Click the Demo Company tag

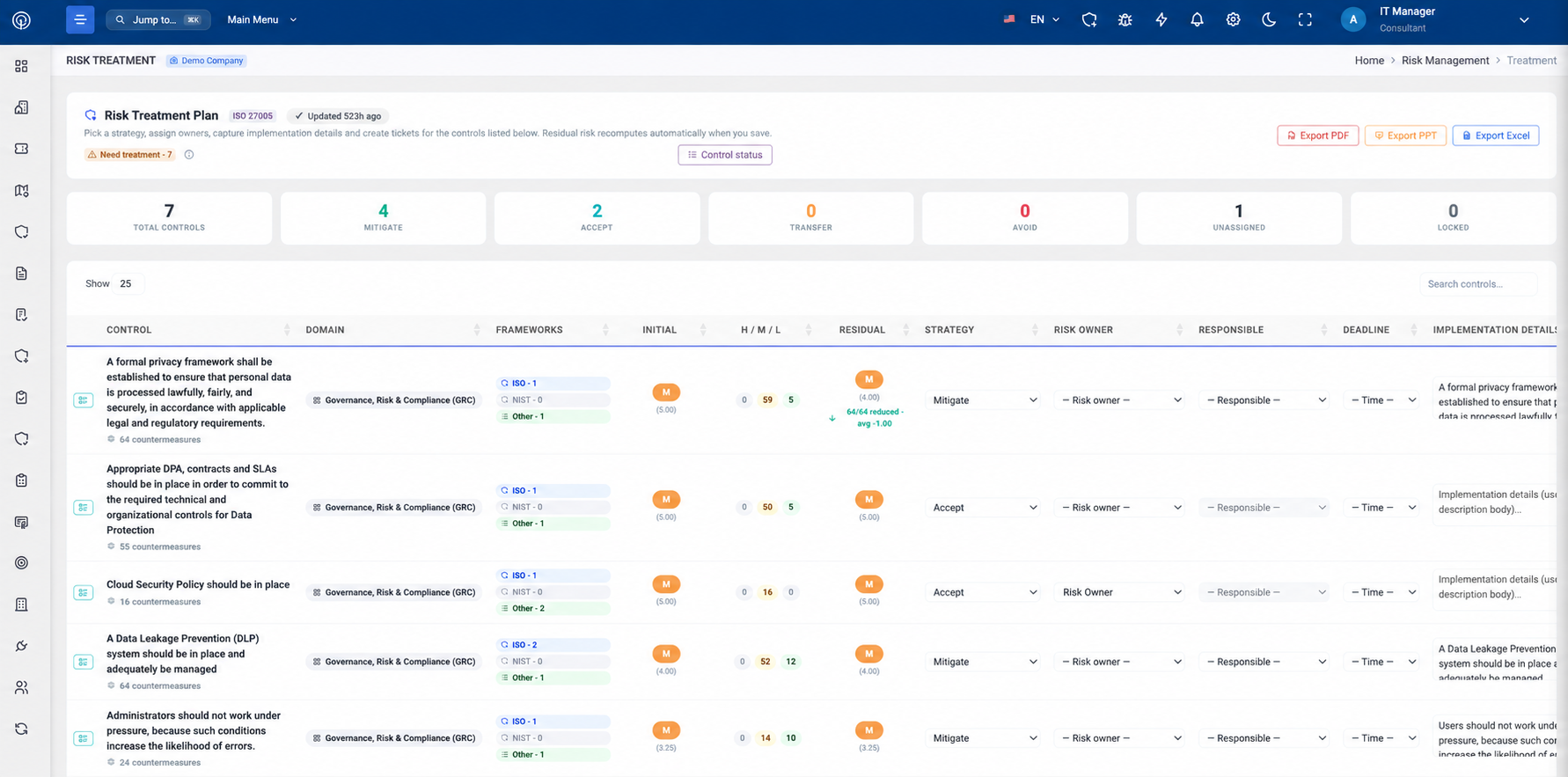tap(207, 61)
